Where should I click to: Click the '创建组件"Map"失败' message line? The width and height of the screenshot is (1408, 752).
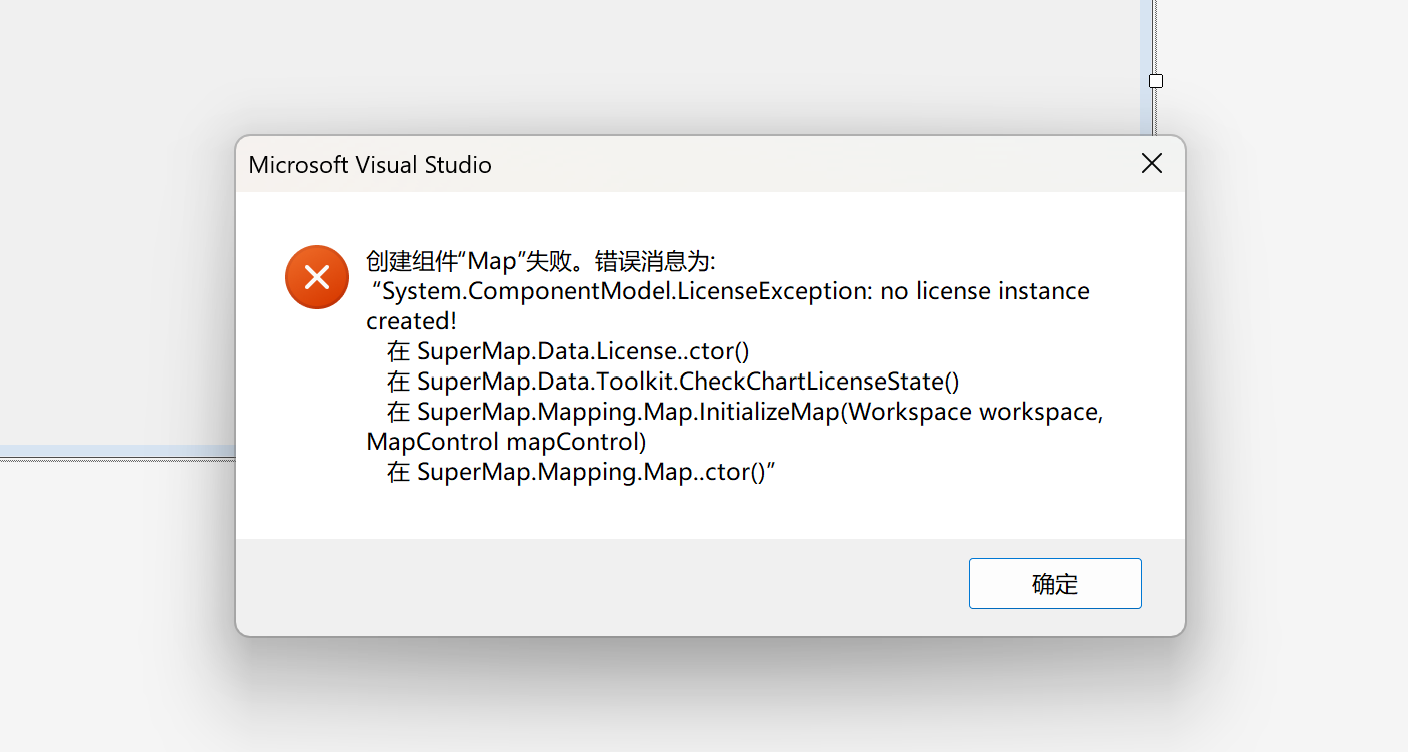(x=541, y=261)
